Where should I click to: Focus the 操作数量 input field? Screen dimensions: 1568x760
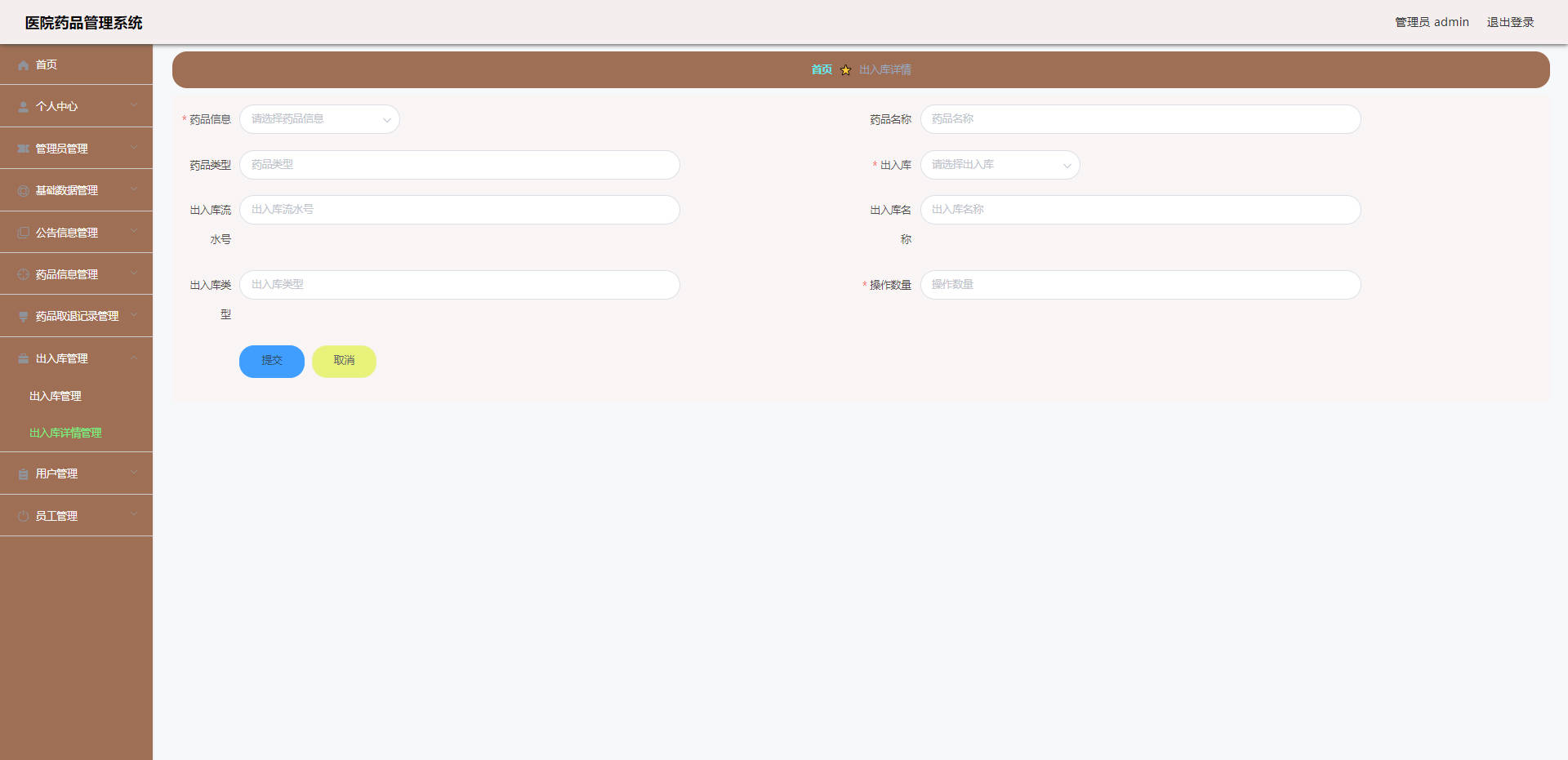point(1140,285)
